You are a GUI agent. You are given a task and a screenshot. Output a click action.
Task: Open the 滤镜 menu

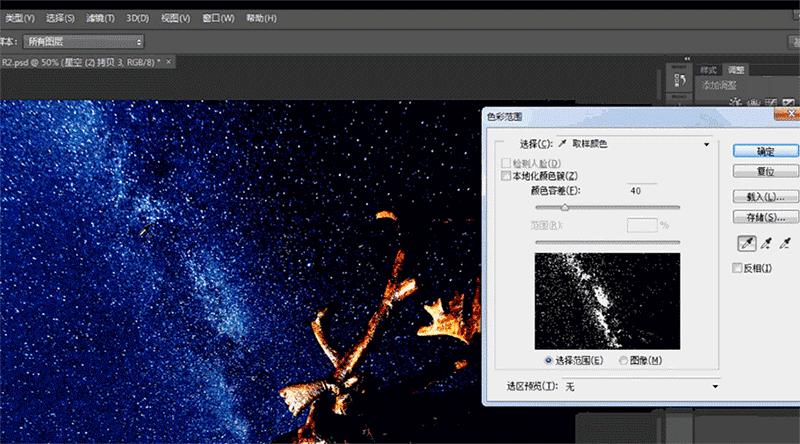coord(98,18)
